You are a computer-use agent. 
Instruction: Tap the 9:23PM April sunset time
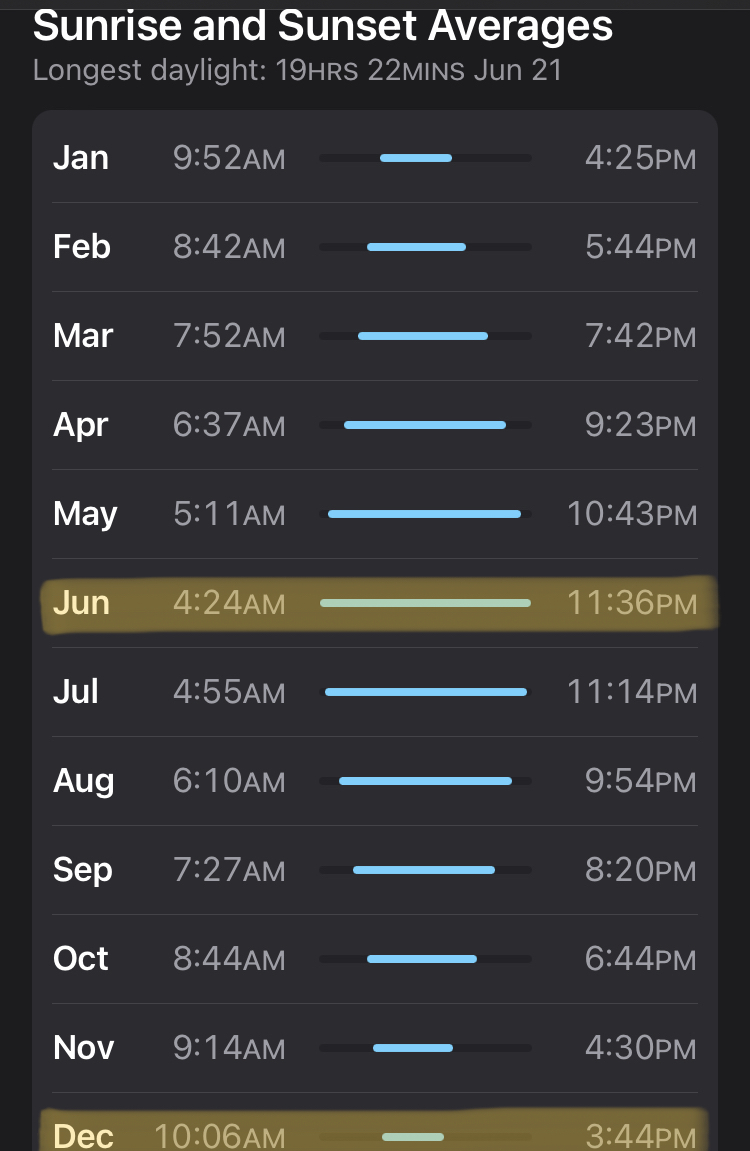click(640, 425)
